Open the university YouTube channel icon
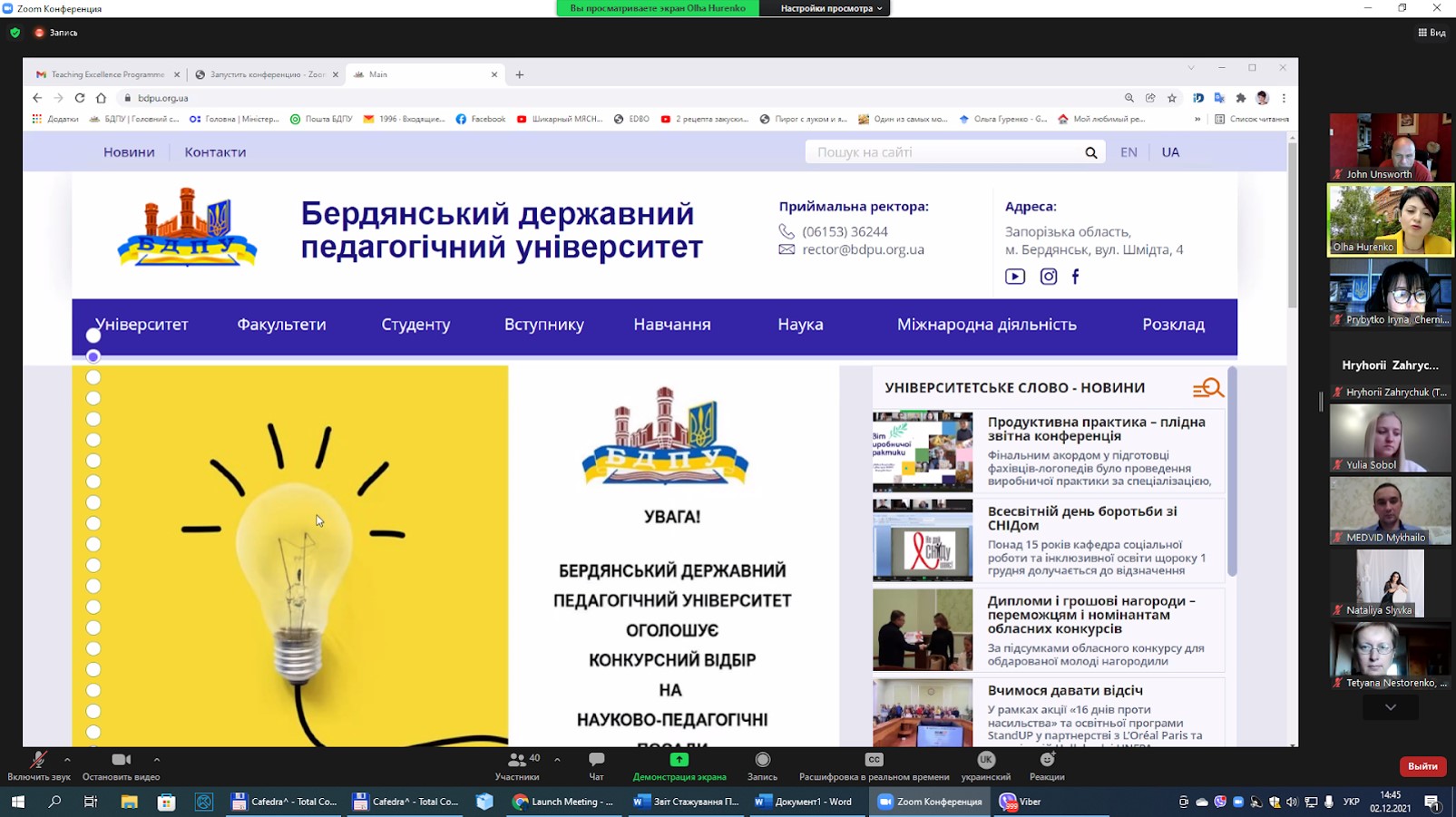This screenshot has height=817, width=1456. (1015, 277)
